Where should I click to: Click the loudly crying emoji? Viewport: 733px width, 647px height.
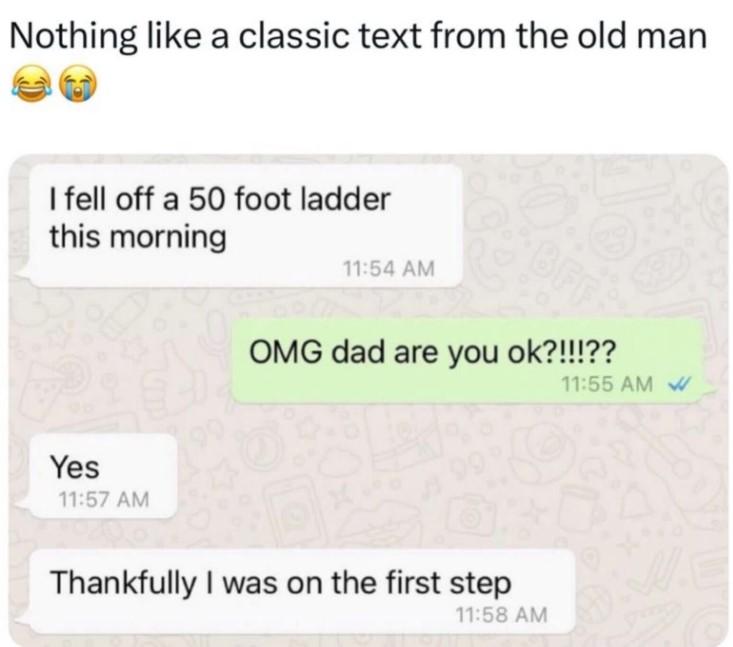pyautogui.click(x=78, y=84)
